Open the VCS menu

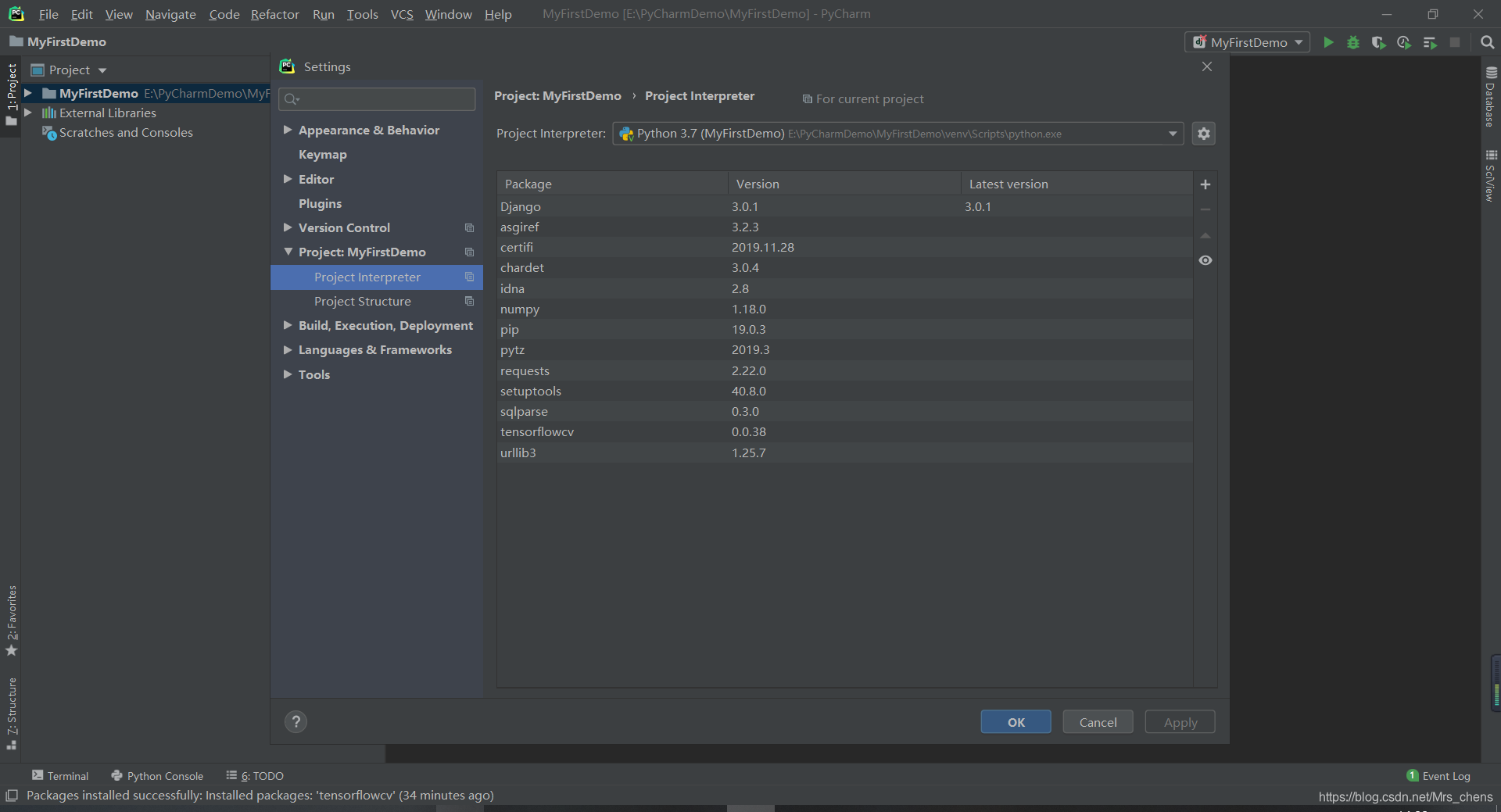pyautogui.click(x=402, y=14)
